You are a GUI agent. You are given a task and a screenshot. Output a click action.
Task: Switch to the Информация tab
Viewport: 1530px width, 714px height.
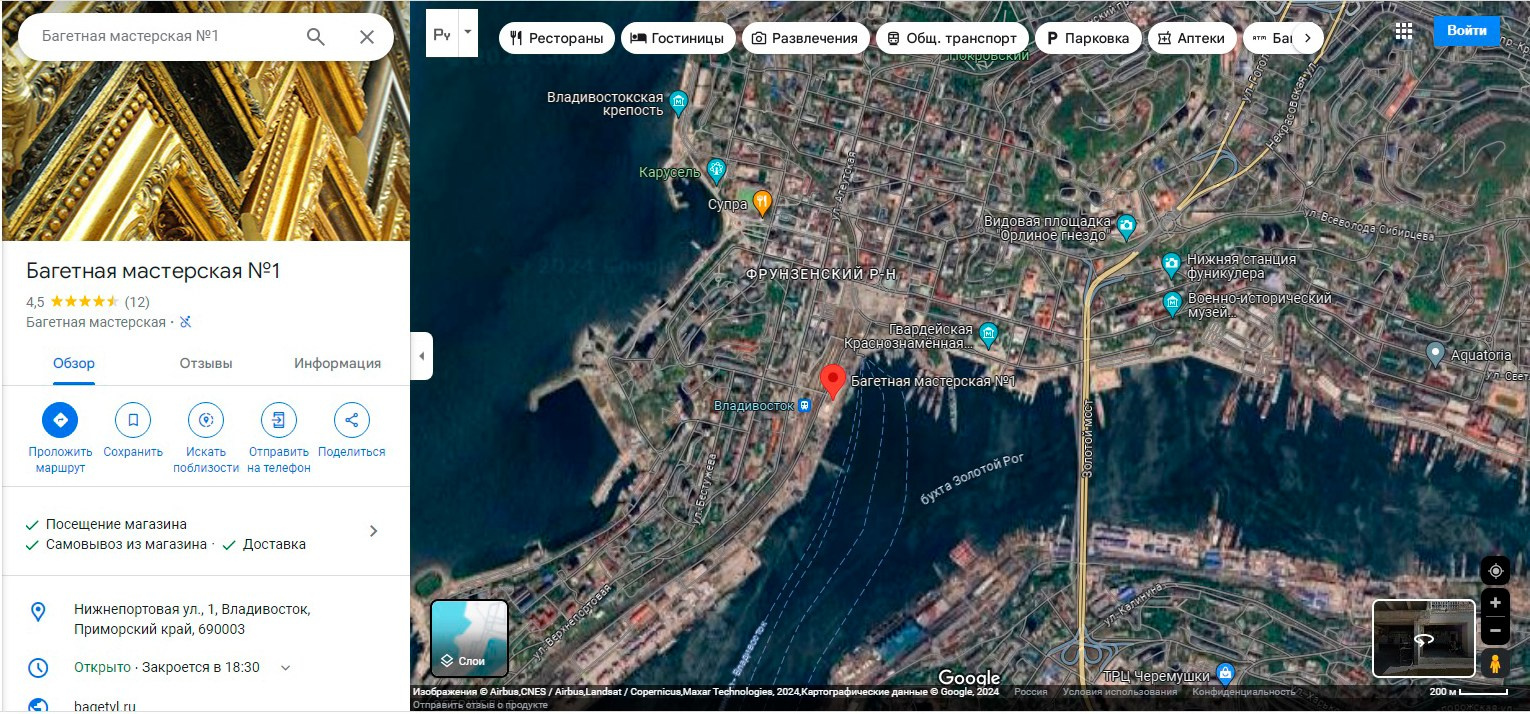tap(337, 363)
